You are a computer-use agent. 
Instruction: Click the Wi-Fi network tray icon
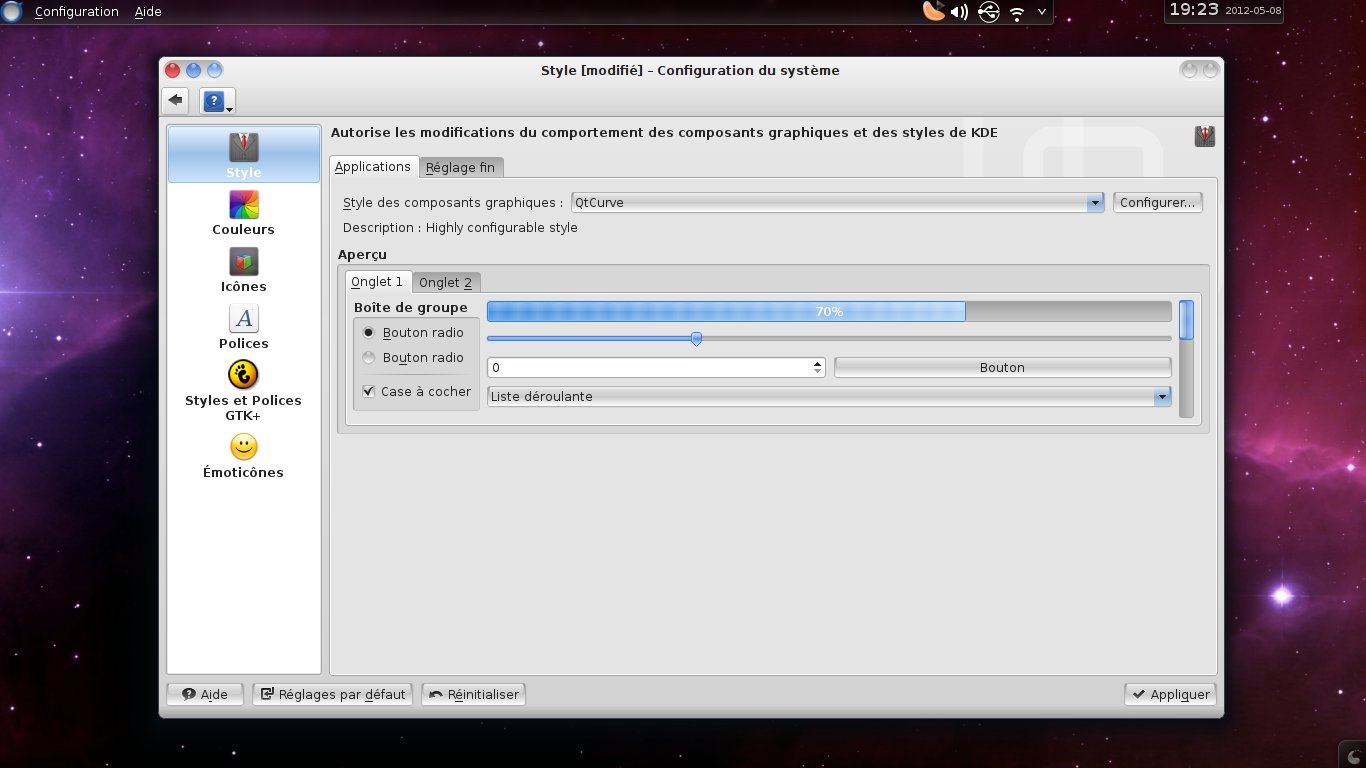1017,13
